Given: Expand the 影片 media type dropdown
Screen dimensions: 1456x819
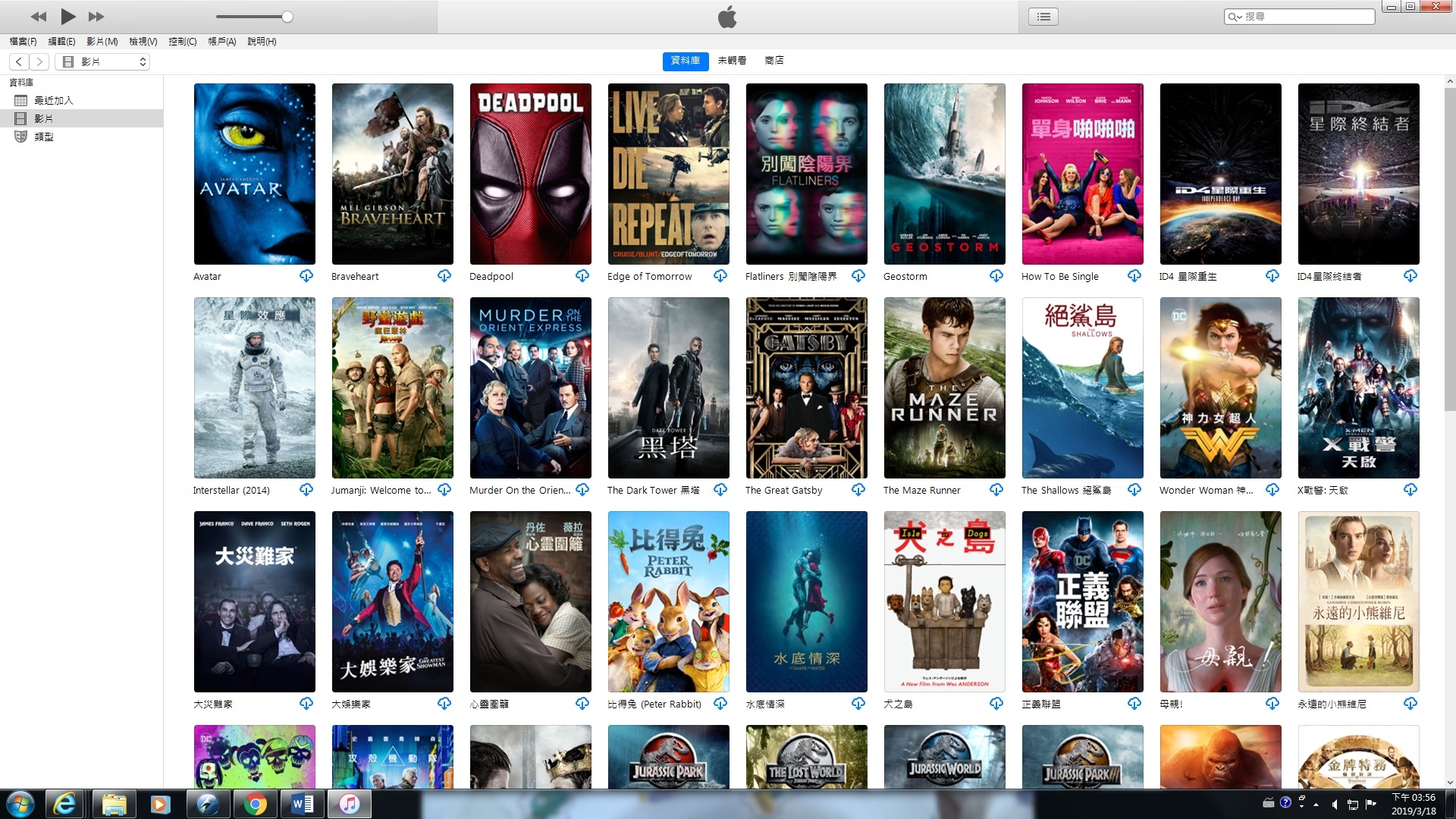Looking at the screenshot, I should [102, 62].
